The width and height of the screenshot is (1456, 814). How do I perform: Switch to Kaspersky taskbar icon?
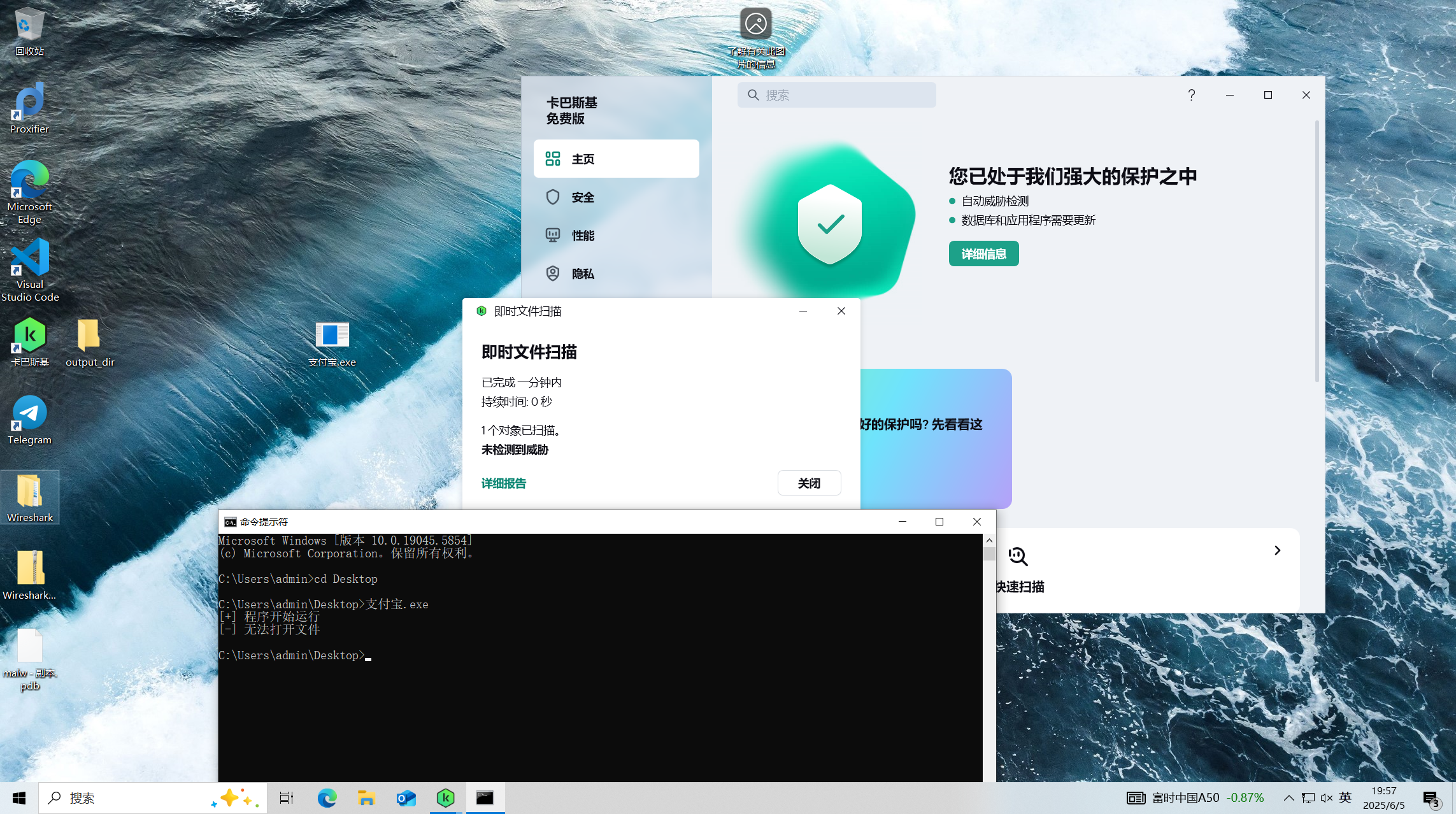(x=445, y=798)
